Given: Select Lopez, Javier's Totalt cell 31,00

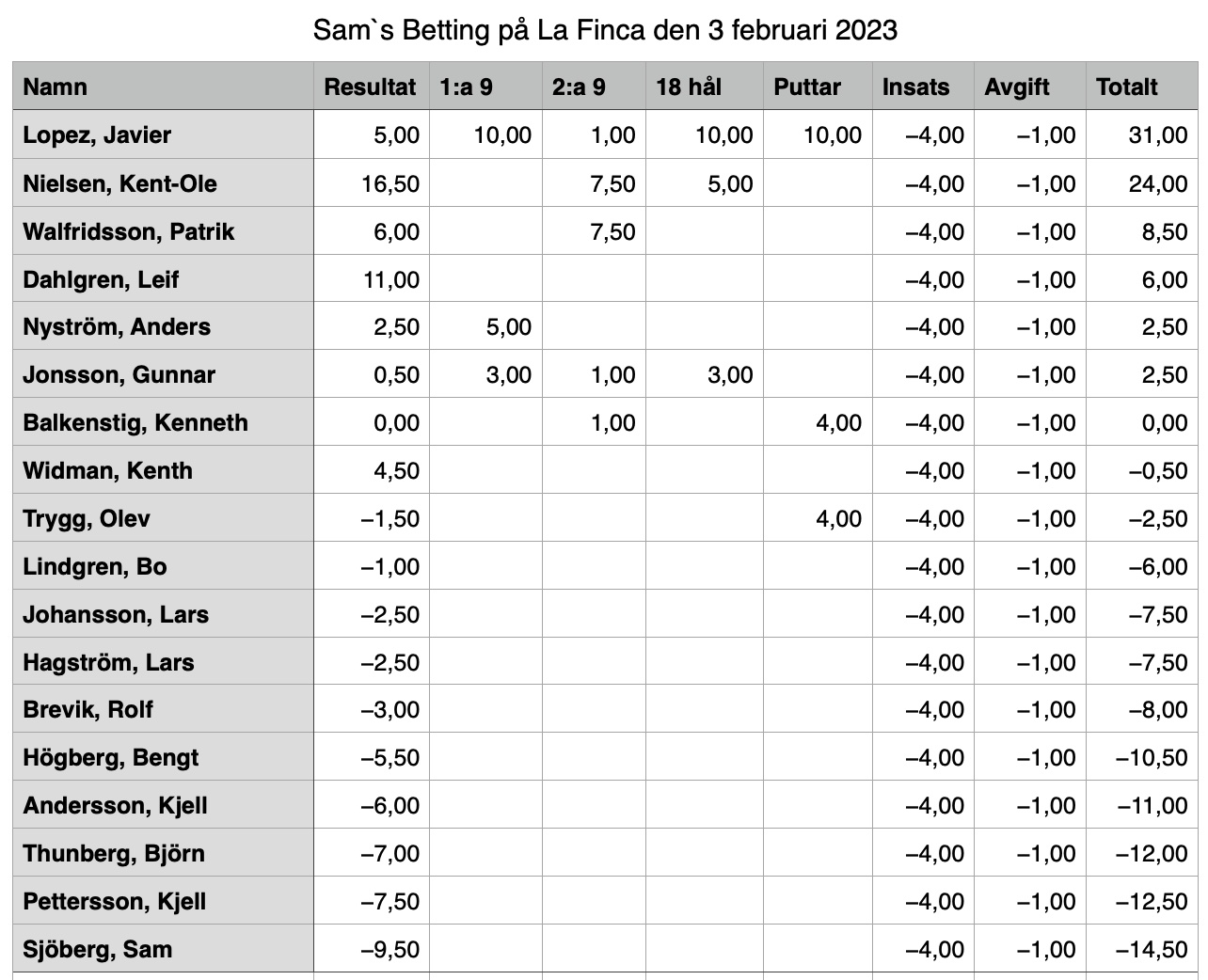Looking at the screenshot, I should (1141, 134).
